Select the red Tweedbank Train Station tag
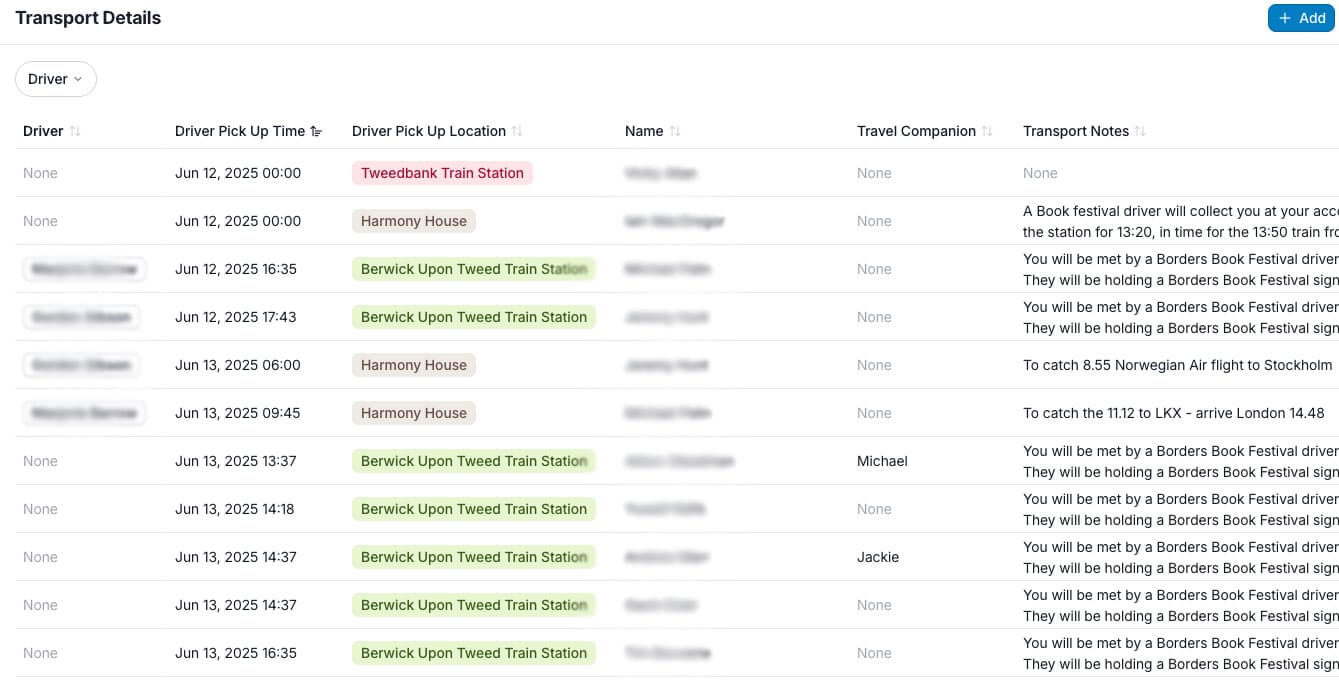 pos(442,173)
